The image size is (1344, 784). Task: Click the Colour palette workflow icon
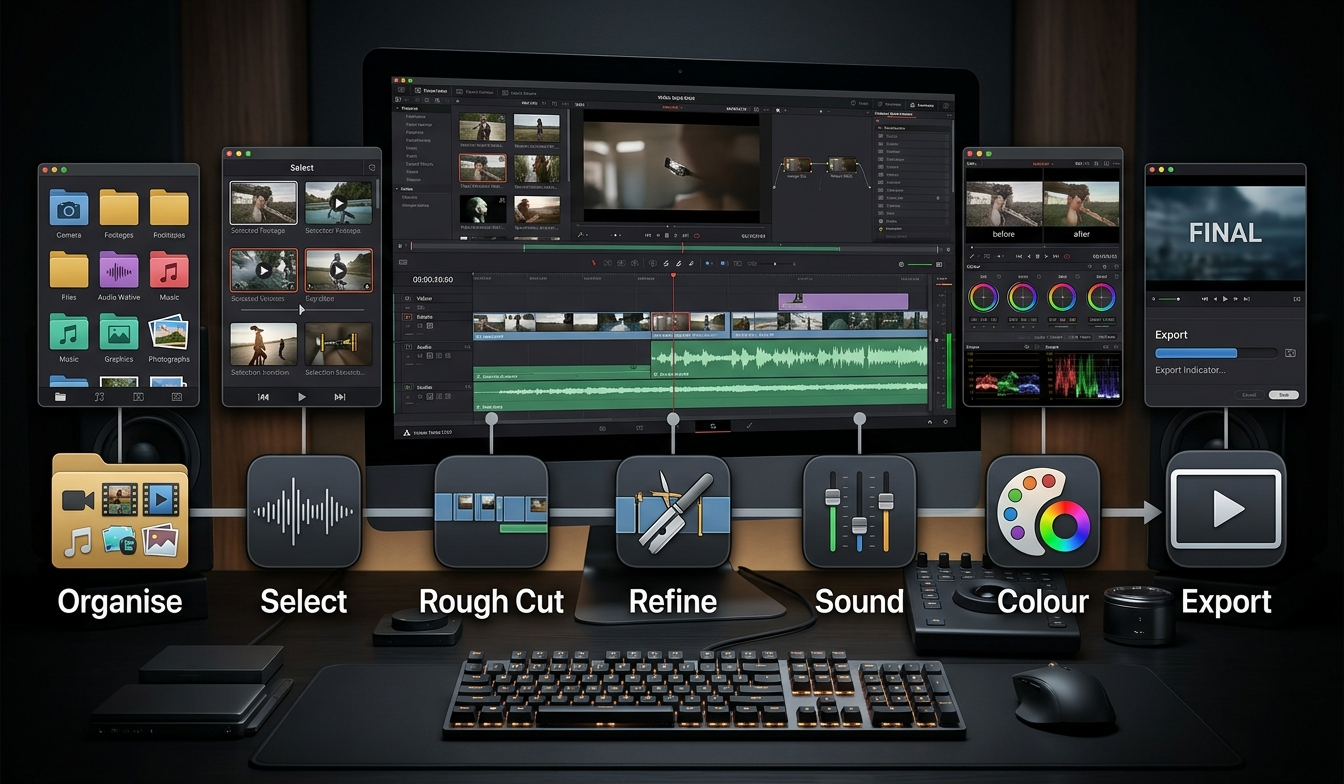tap(1043, 511)
